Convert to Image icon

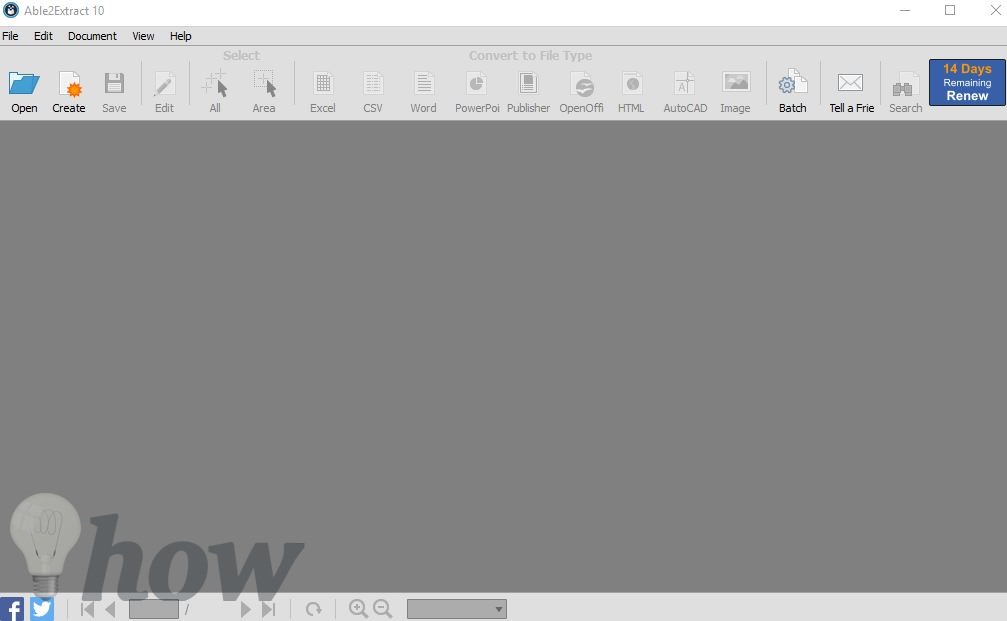(x=736, y=82)
